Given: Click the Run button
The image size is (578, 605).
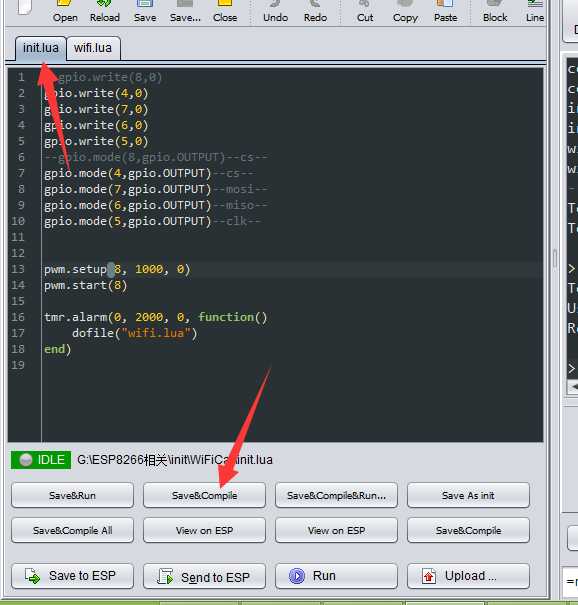Looking at the screenshot, I should (336, 576).
